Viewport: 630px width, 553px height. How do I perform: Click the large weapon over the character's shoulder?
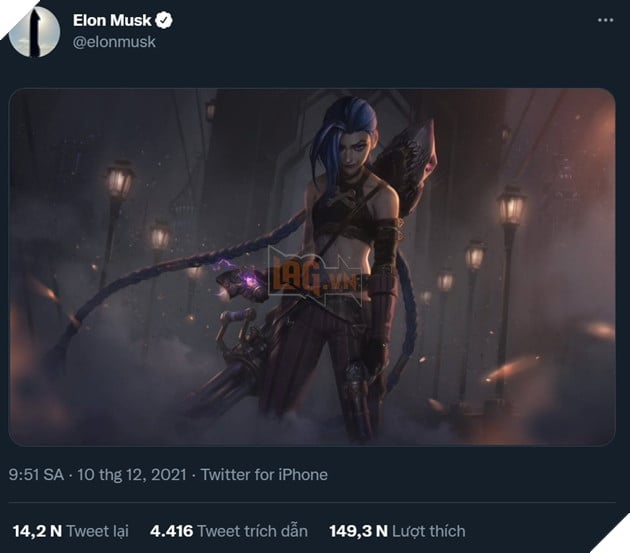tap(412, 160)
